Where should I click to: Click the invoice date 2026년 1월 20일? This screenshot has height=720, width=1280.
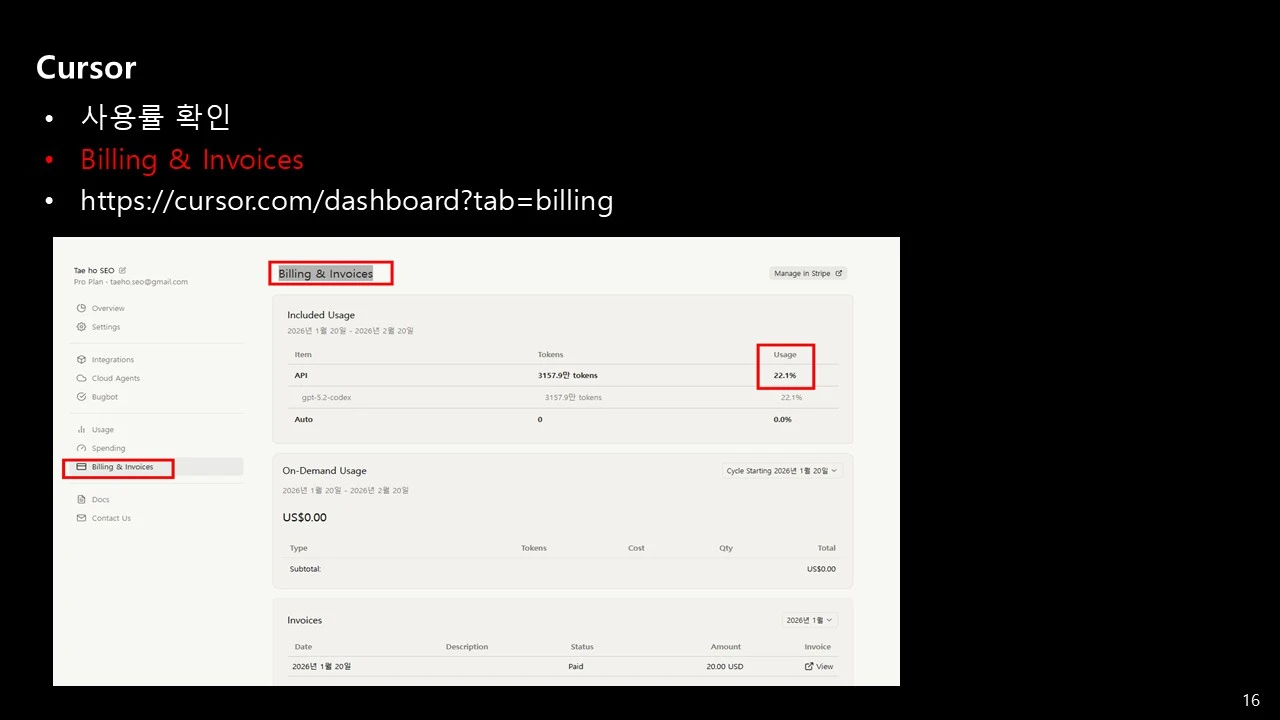pyautogui.click(x=321, y=667)
